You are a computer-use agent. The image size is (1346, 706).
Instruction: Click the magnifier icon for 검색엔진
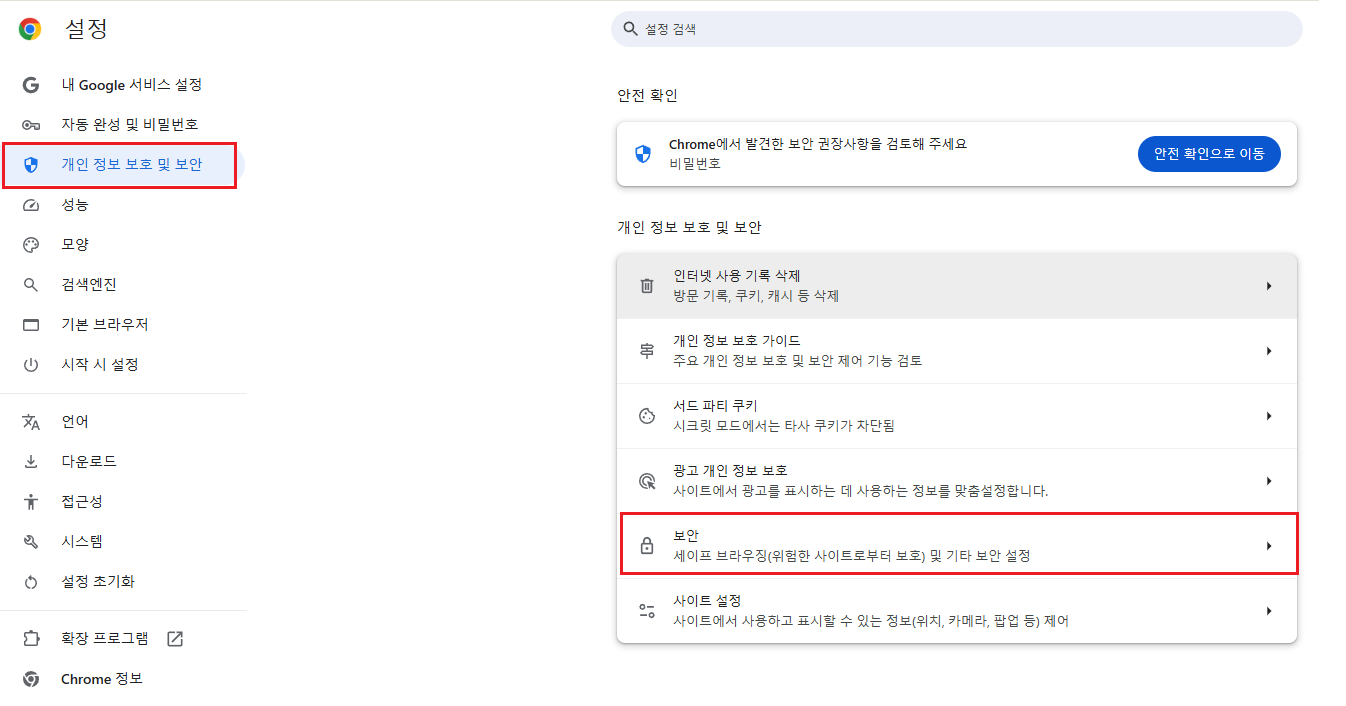(31, 285)
